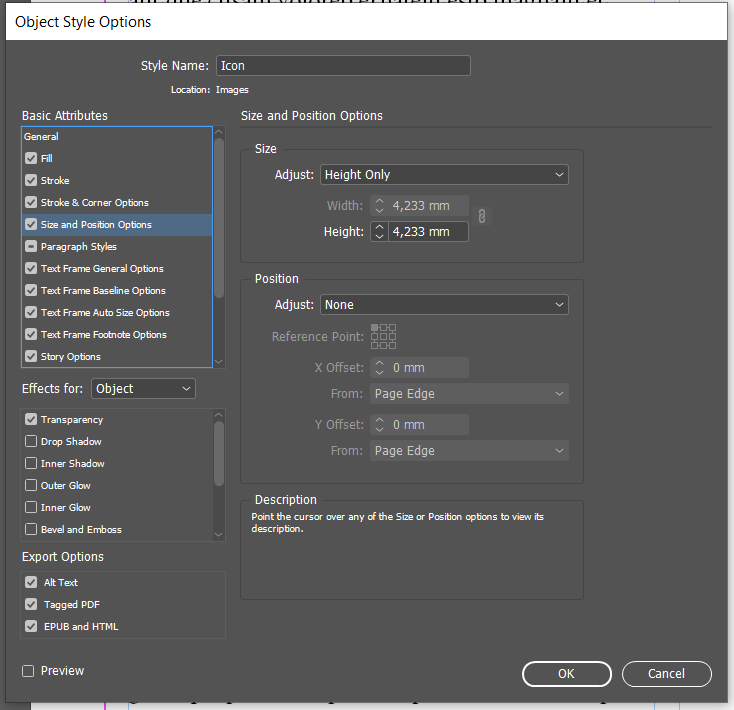
Task: Click the Y Offset value field
Action: 428,425
